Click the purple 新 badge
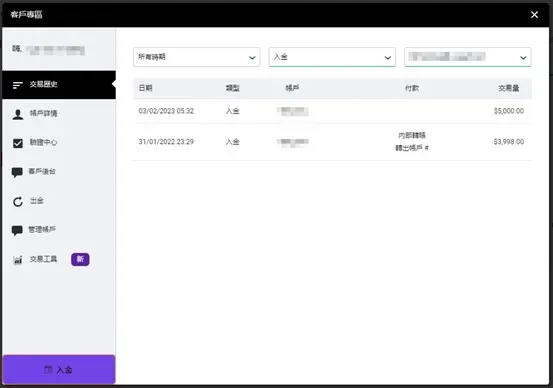 [x=80, y=259]
